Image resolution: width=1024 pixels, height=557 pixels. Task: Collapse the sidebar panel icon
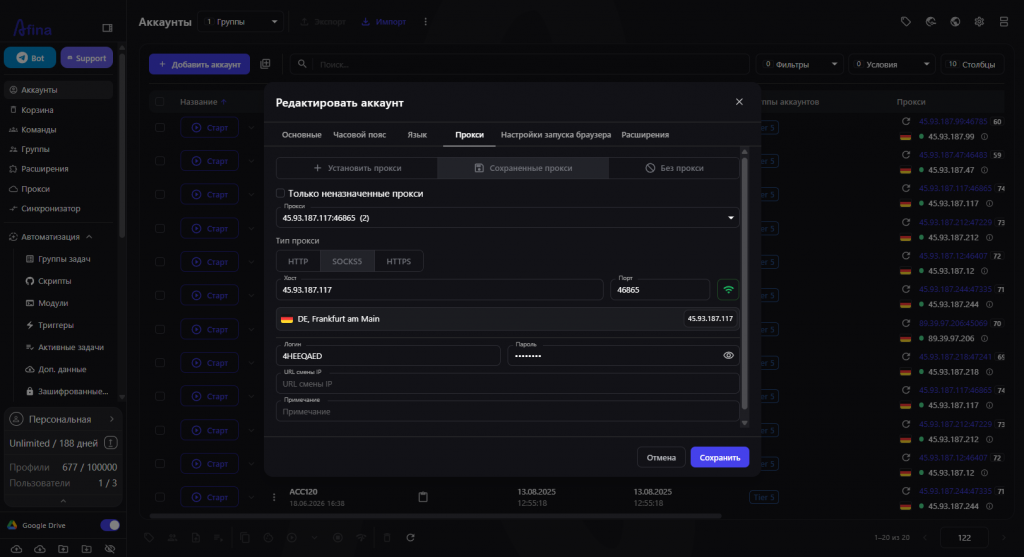(x=107, y=28)
